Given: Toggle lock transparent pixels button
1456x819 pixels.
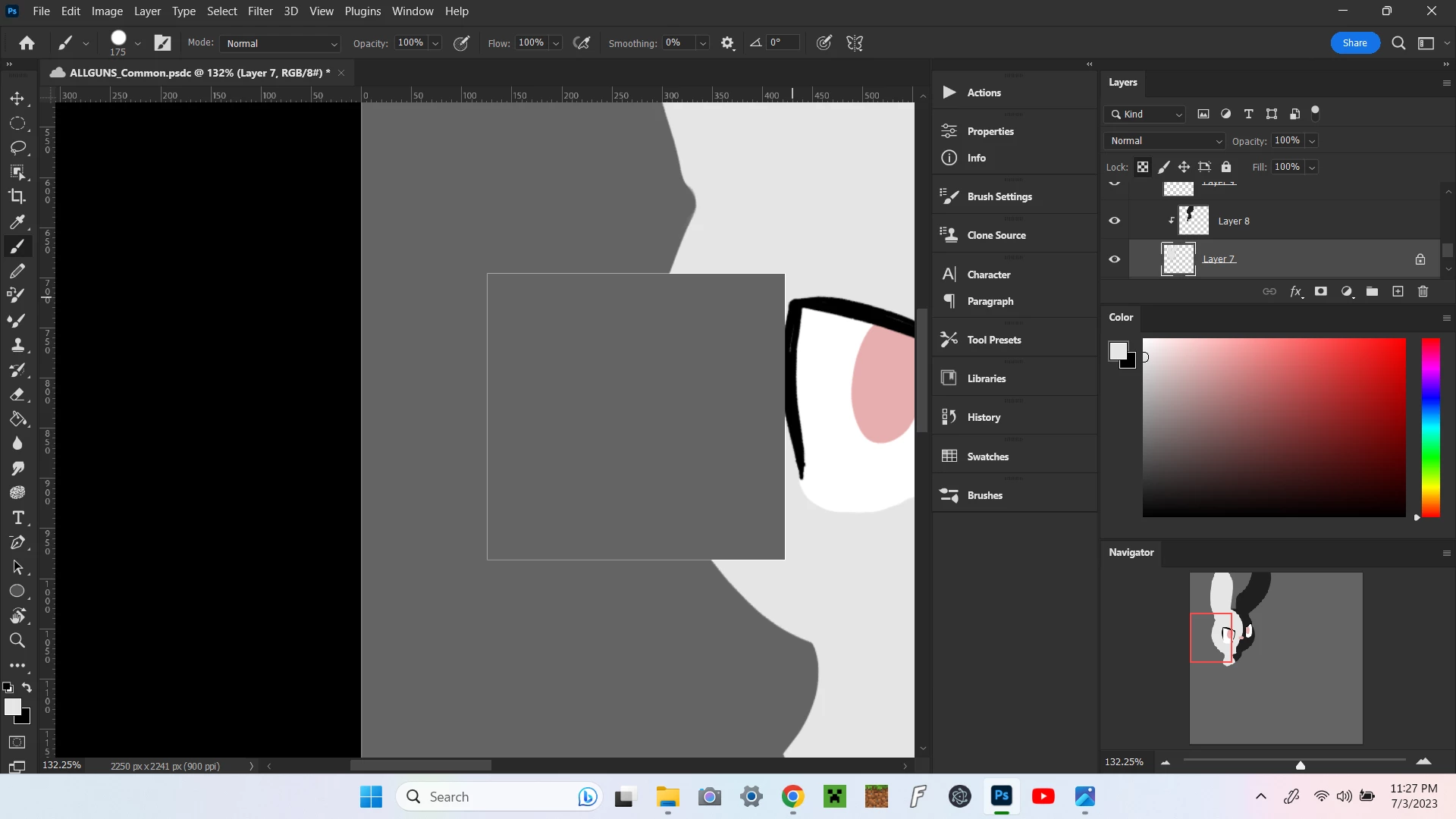Looking at the screenshot, I should [x=1142, y=167].
